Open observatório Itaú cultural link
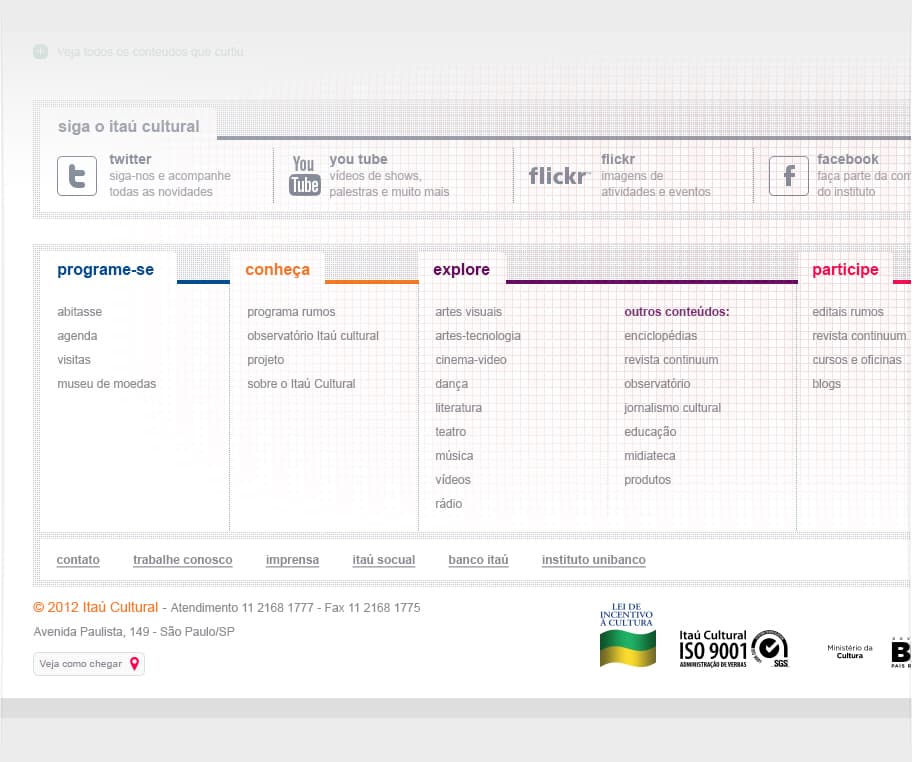This screenshot has height=762, width=912. point(313,336)
